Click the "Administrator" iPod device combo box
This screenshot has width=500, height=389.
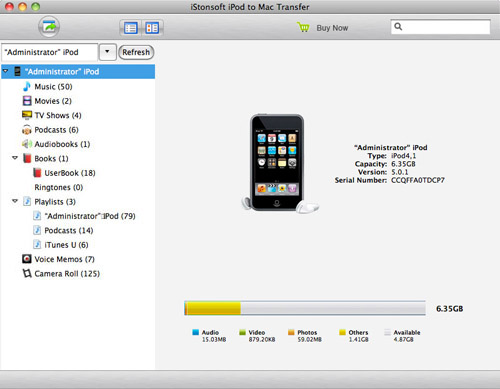(50, 52)
